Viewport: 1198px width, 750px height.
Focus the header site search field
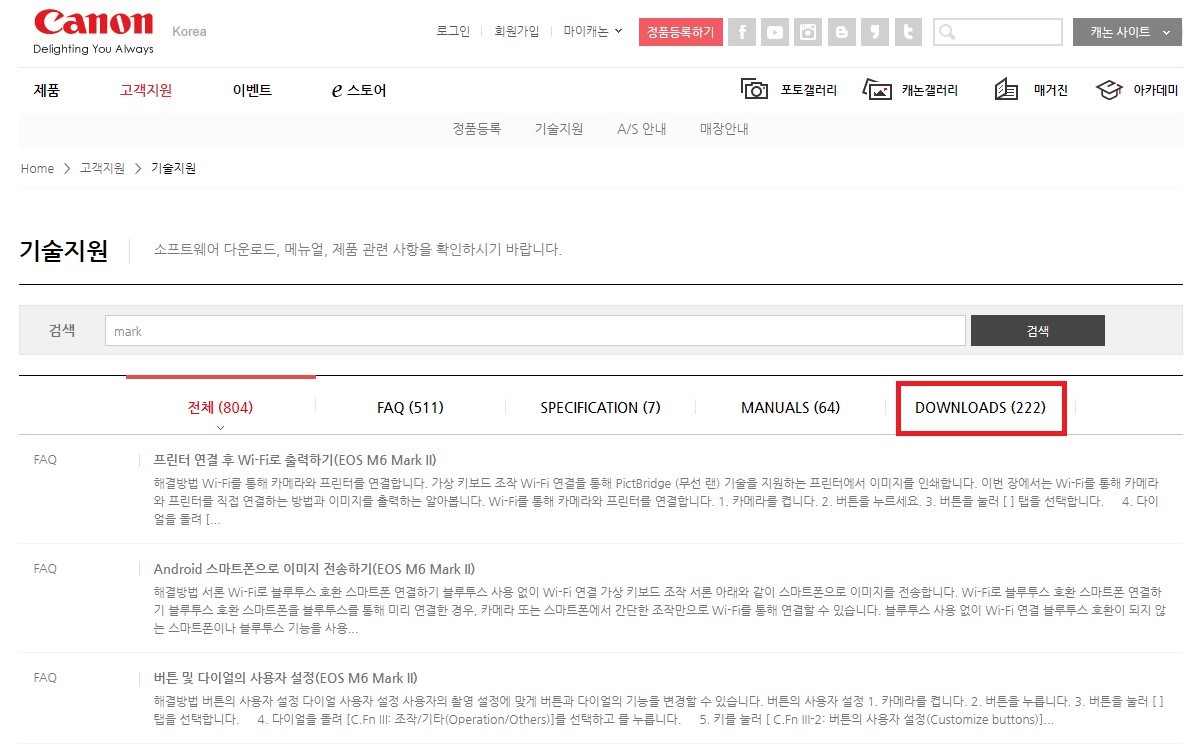pyautogui.click(x=997, y=32)
